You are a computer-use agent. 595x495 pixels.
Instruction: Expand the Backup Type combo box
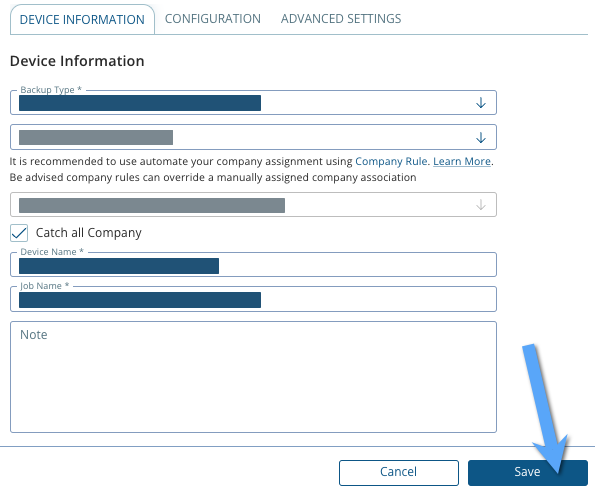tap(253, 102)
